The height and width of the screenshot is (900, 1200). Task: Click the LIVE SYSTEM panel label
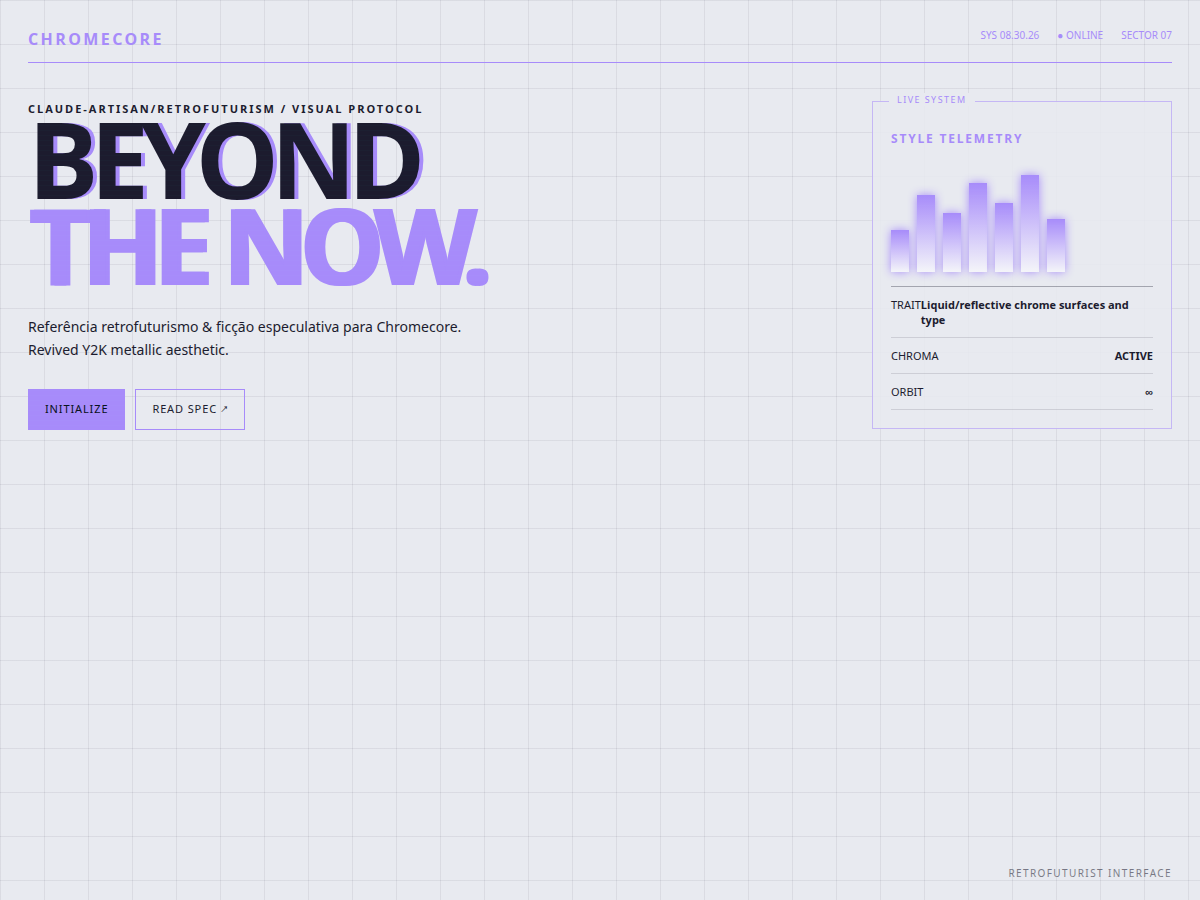point(931,100)
